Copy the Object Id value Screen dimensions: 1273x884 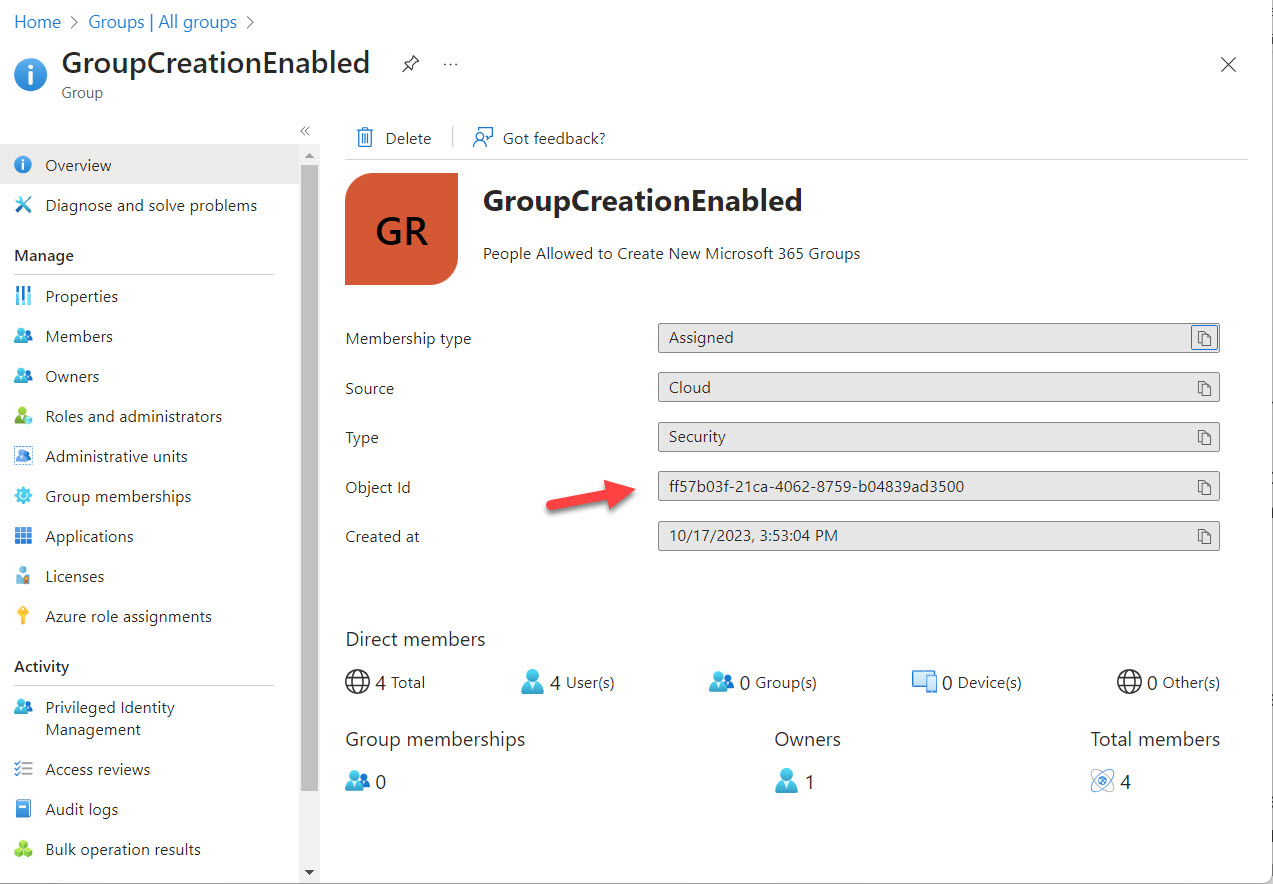tap(1204, 487)
